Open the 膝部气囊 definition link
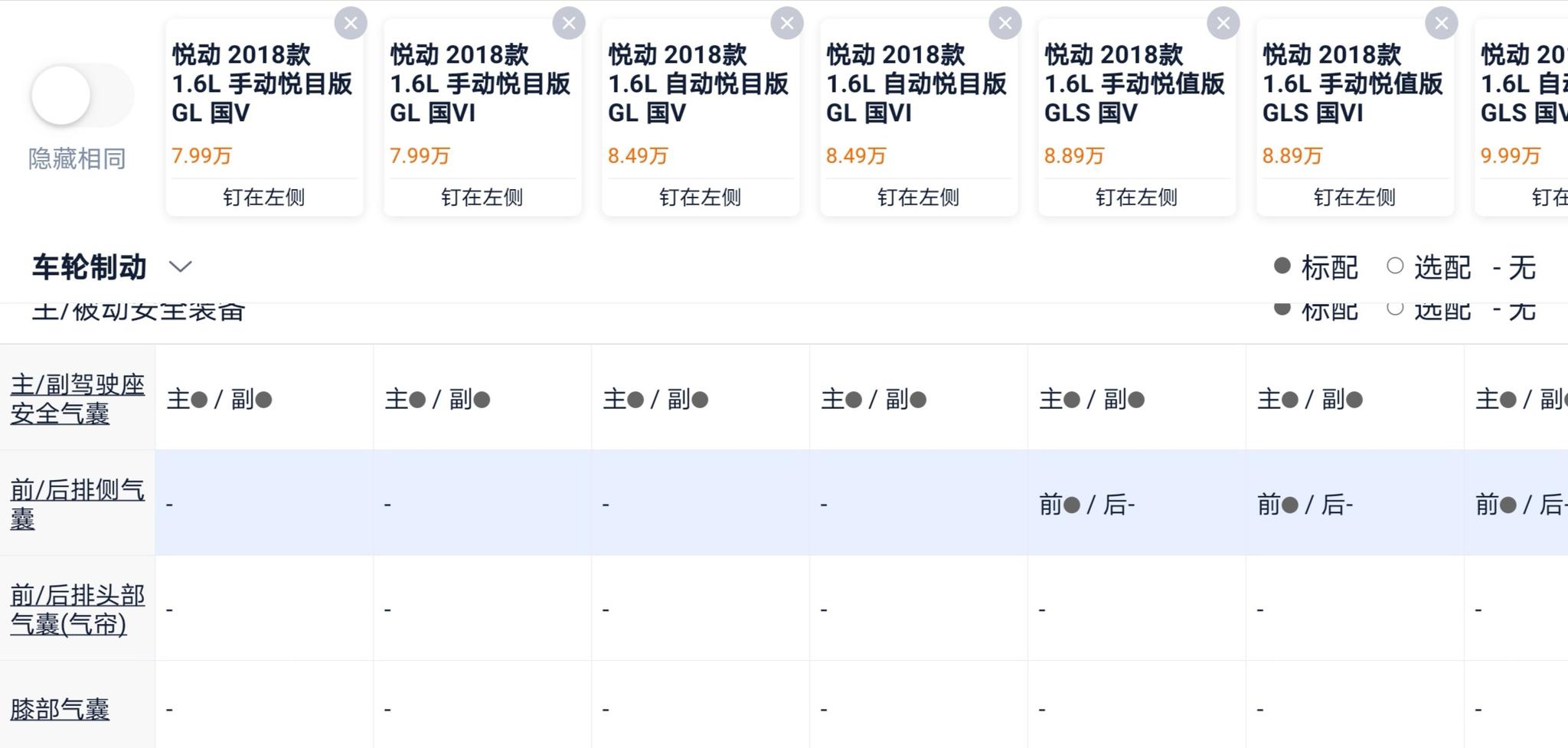Screen dimensions: 1568x748 click(x=60, y=709)
